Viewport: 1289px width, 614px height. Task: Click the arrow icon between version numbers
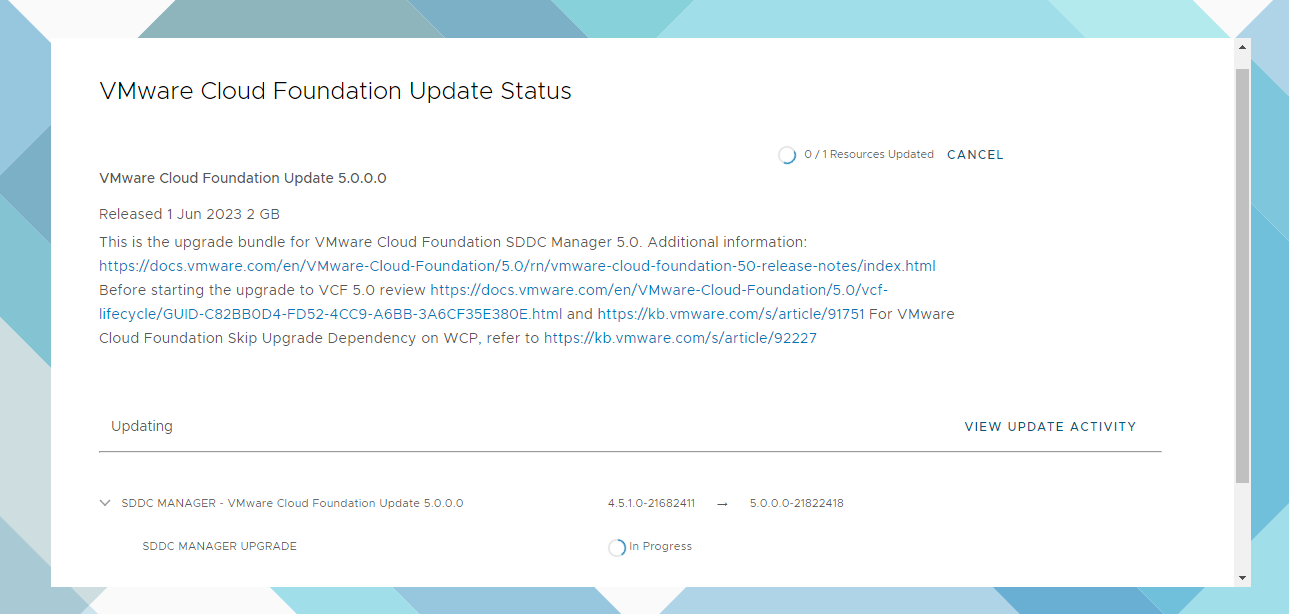point(722,504)
